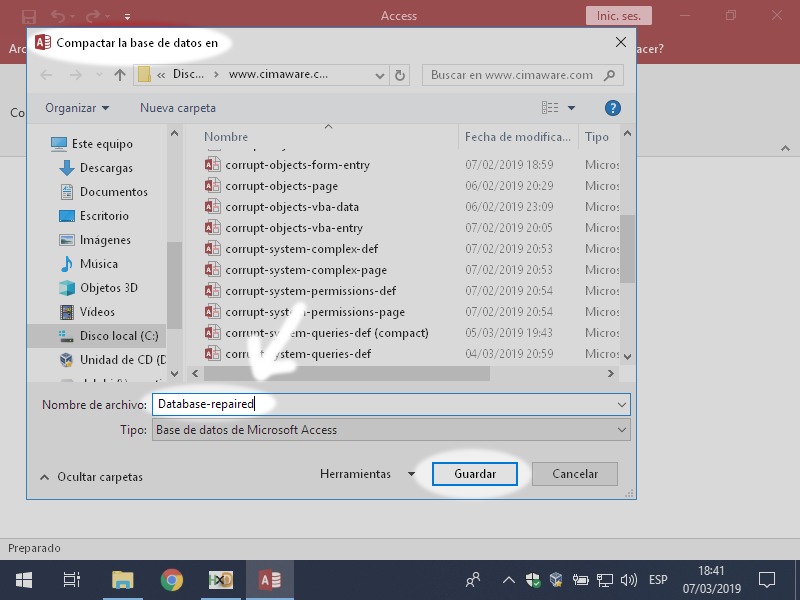This screenshot has width=800, height=600.
Task: Open Chrome from the taskbar
Action: click(x=172, y=580)
